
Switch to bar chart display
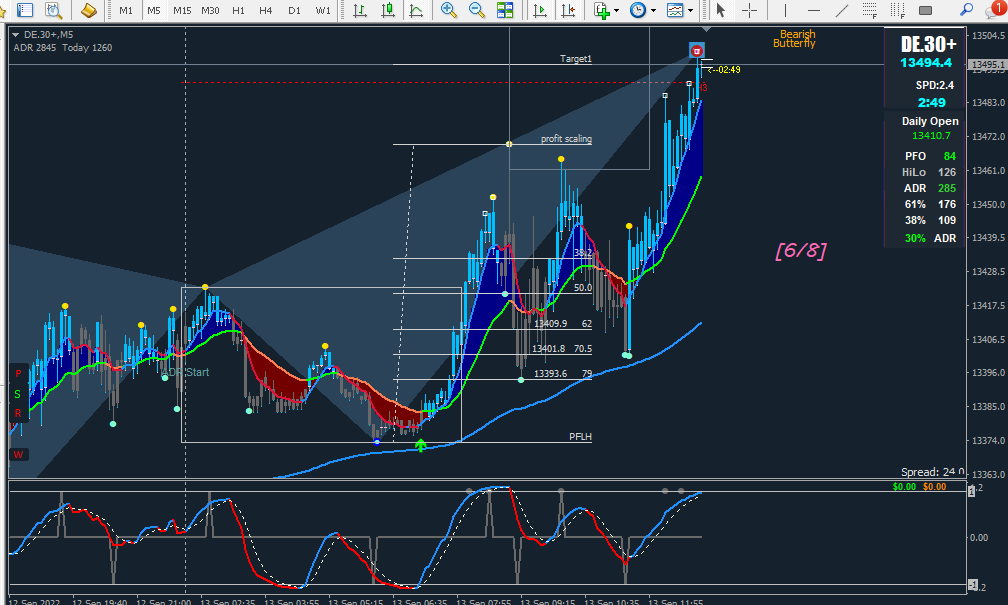click(x=360, y=10)
